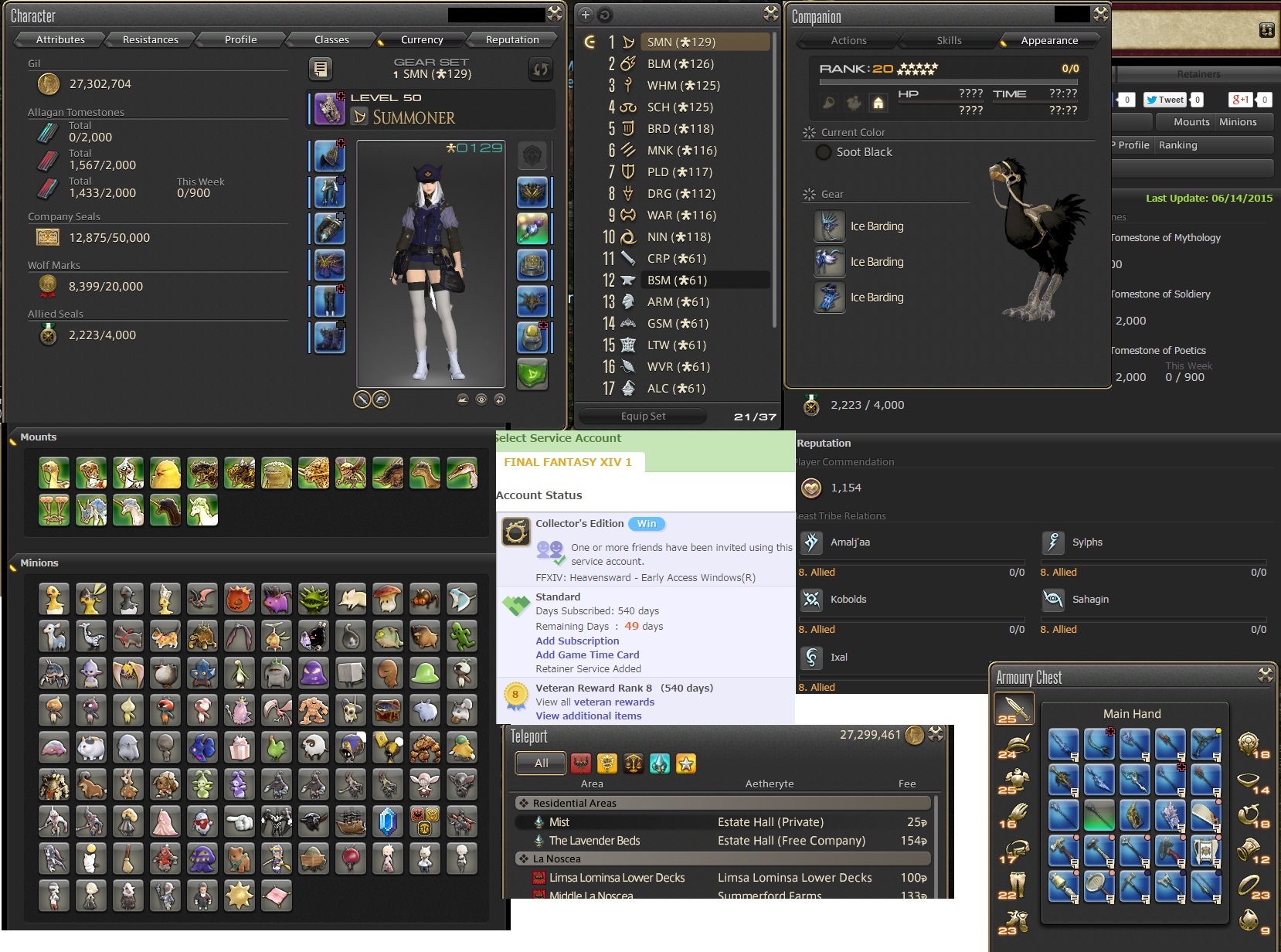Image resolution: width=1281 pixels, height=952 pixels.
Task: Open the Main Hand dagger armoury tab
Action: 1013,708
